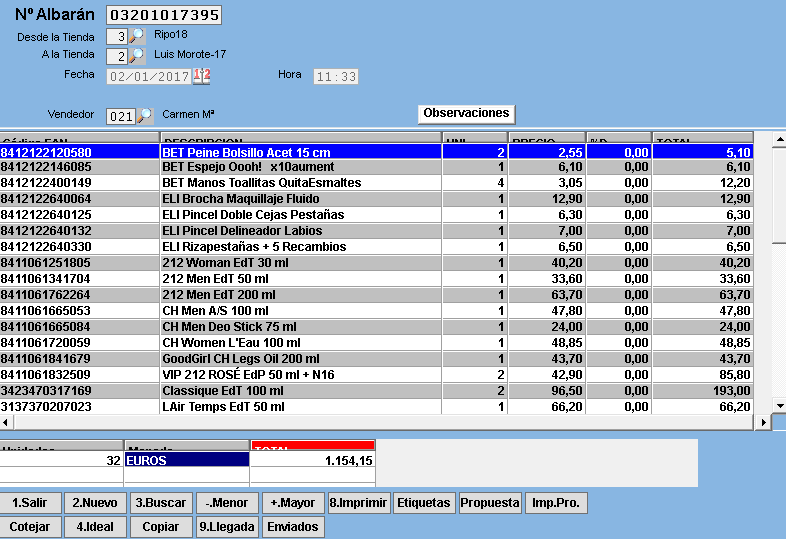This screenshot has width=786, height=539.
Task: Click the Vendedor code field
Action: (x=121, y=116)
